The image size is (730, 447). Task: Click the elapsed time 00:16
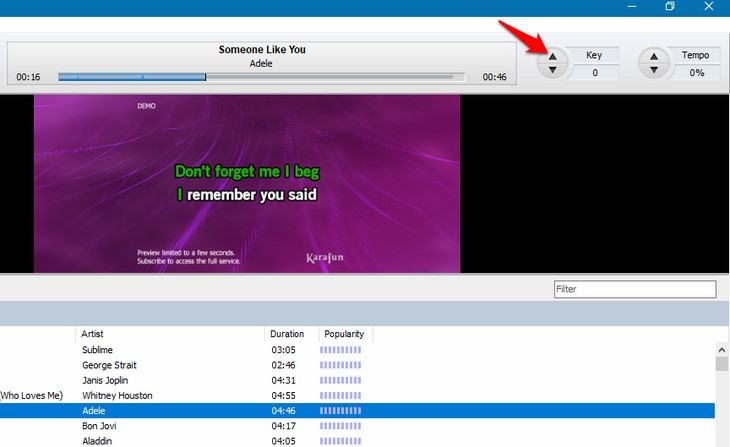(x=28, y=77)
